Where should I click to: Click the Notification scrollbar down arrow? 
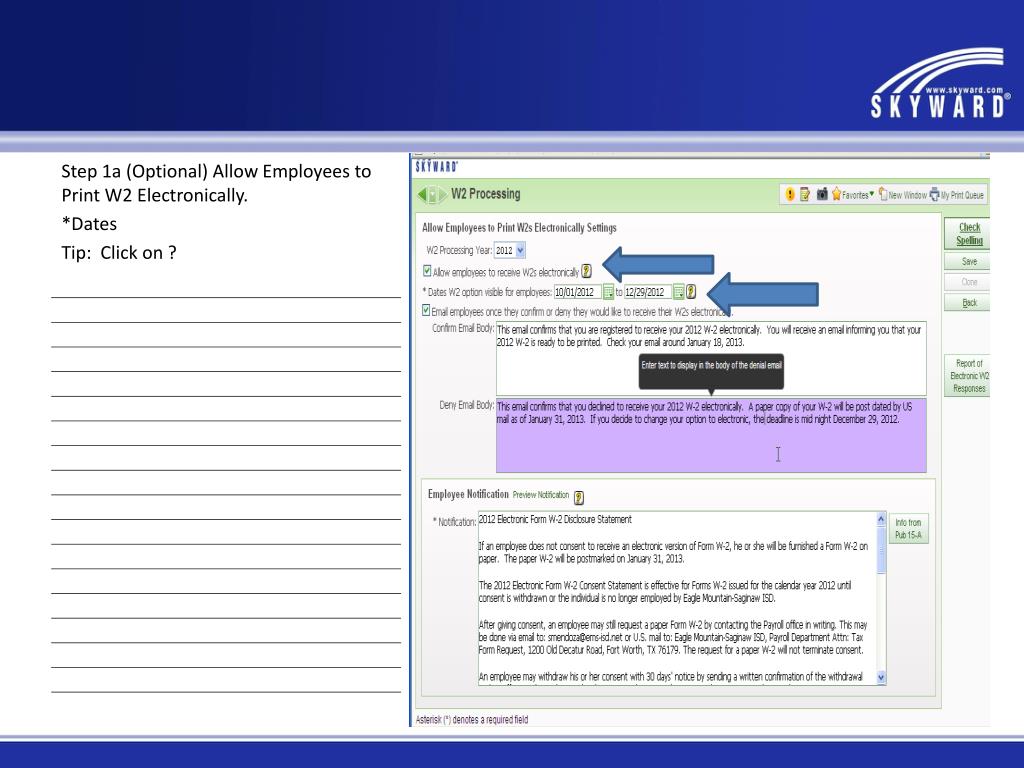(x=881, y=677)
